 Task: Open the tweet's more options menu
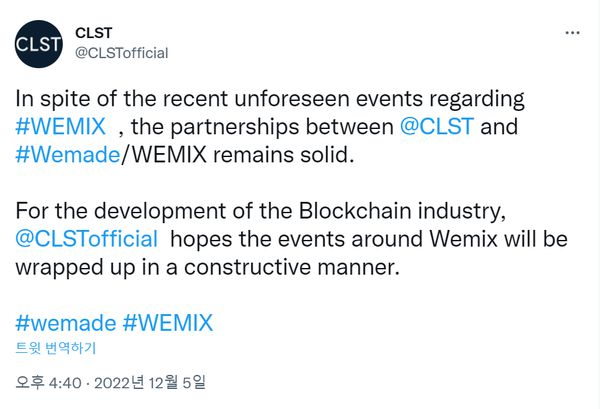(x=572, y=32)
